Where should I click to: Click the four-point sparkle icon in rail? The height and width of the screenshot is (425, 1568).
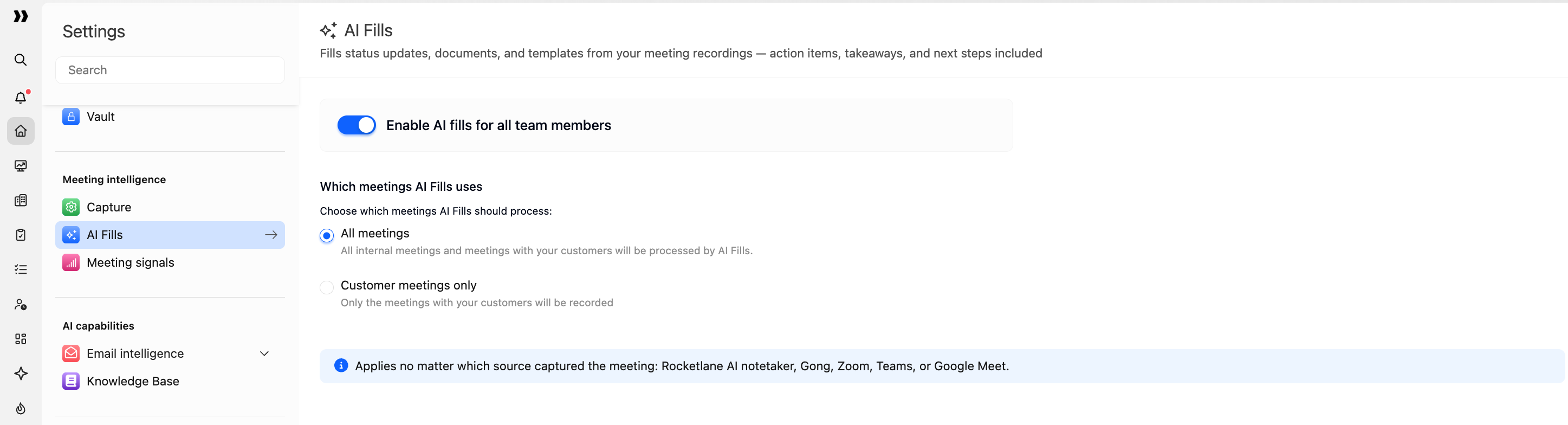pos(21,374)
